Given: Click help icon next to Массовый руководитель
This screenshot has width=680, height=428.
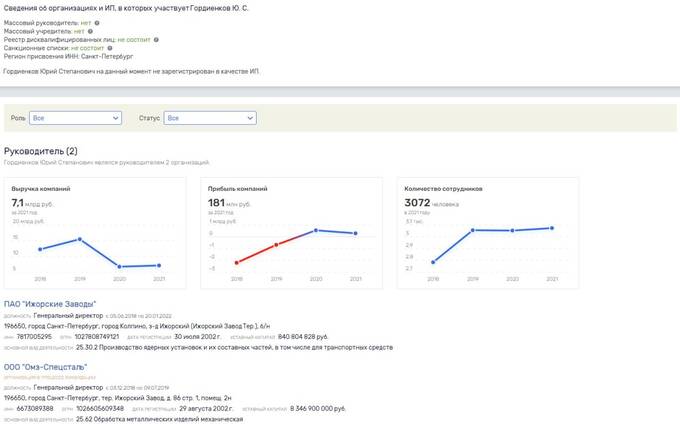Looking at the screenshot, I should (97, 23).
